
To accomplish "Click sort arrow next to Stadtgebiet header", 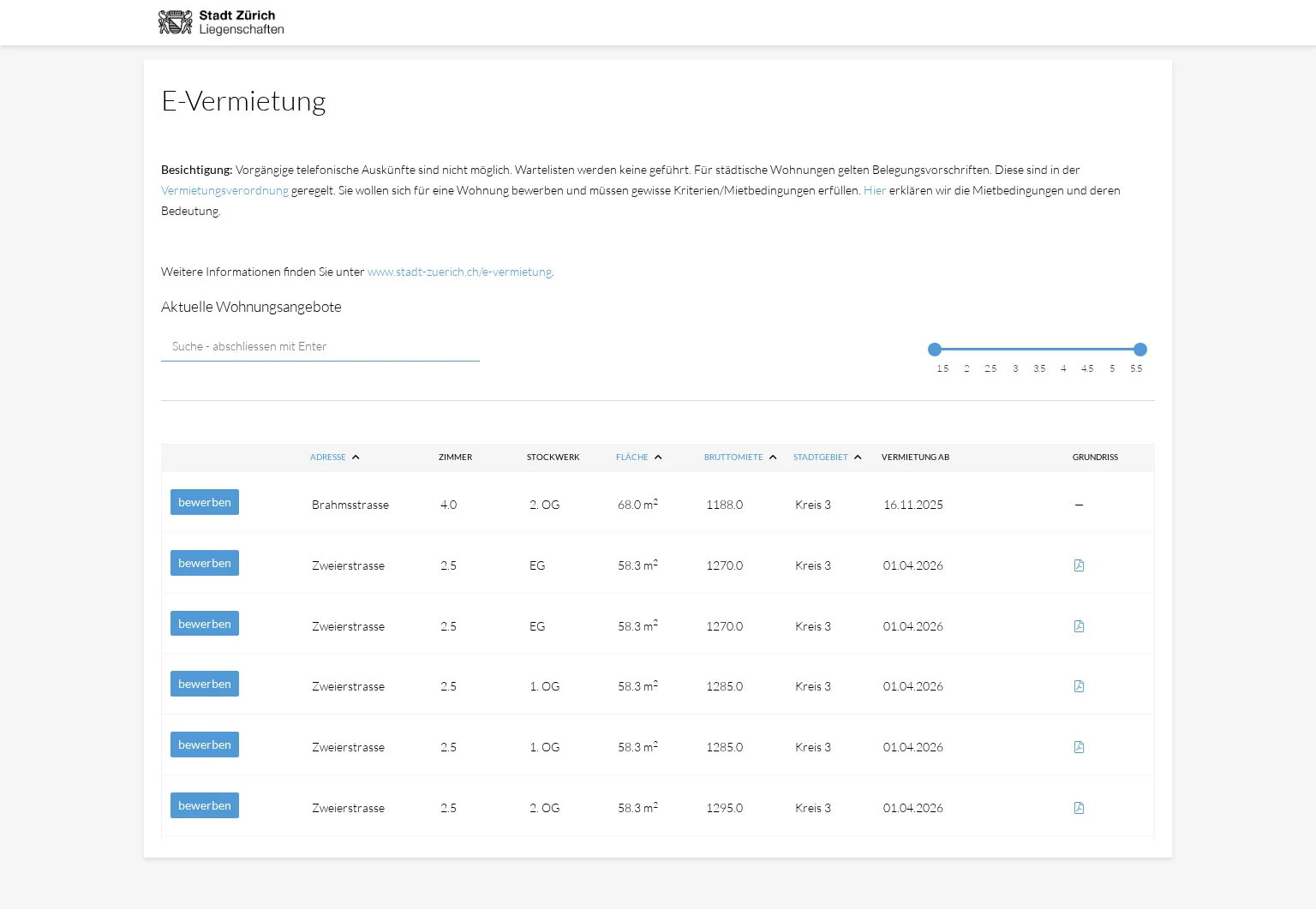I will coord(858,457).
